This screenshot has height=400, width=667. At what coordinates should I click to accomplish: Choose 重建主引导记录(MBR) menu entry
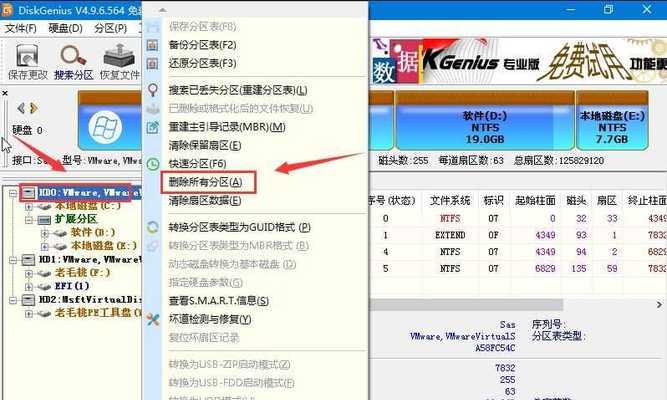click(x=227, y=127)
